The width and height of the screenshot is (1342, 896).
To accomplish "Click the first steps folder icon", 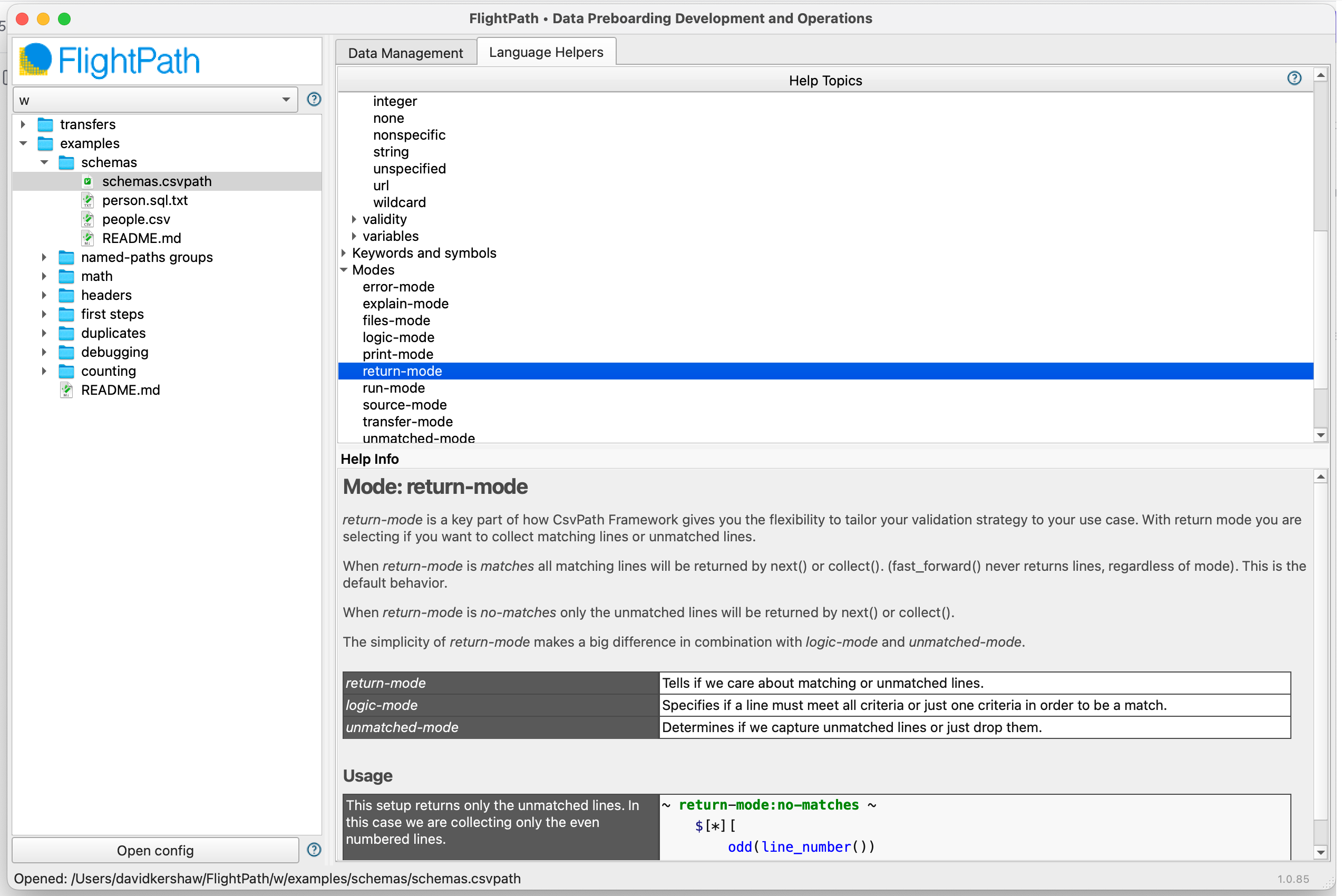I will point(67,315).
